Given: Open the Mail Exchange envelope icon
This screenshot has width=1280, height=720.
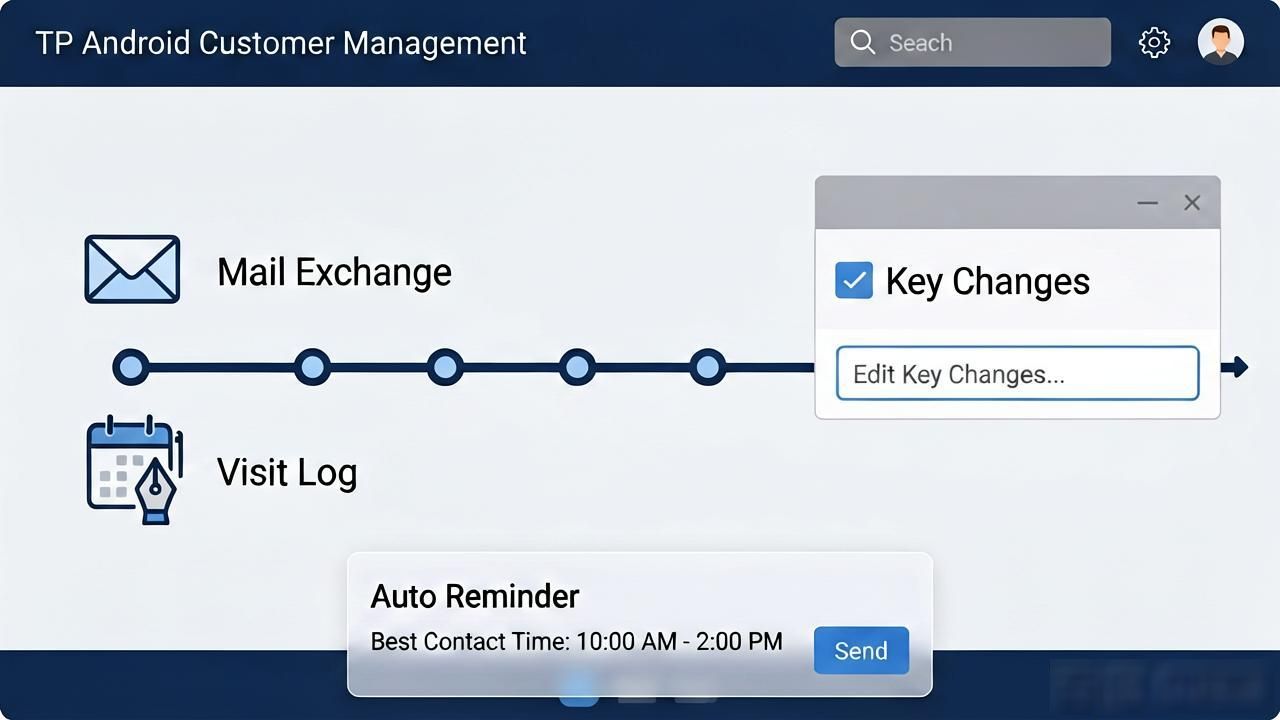Looking at the screenshot, I should point(132,269).
